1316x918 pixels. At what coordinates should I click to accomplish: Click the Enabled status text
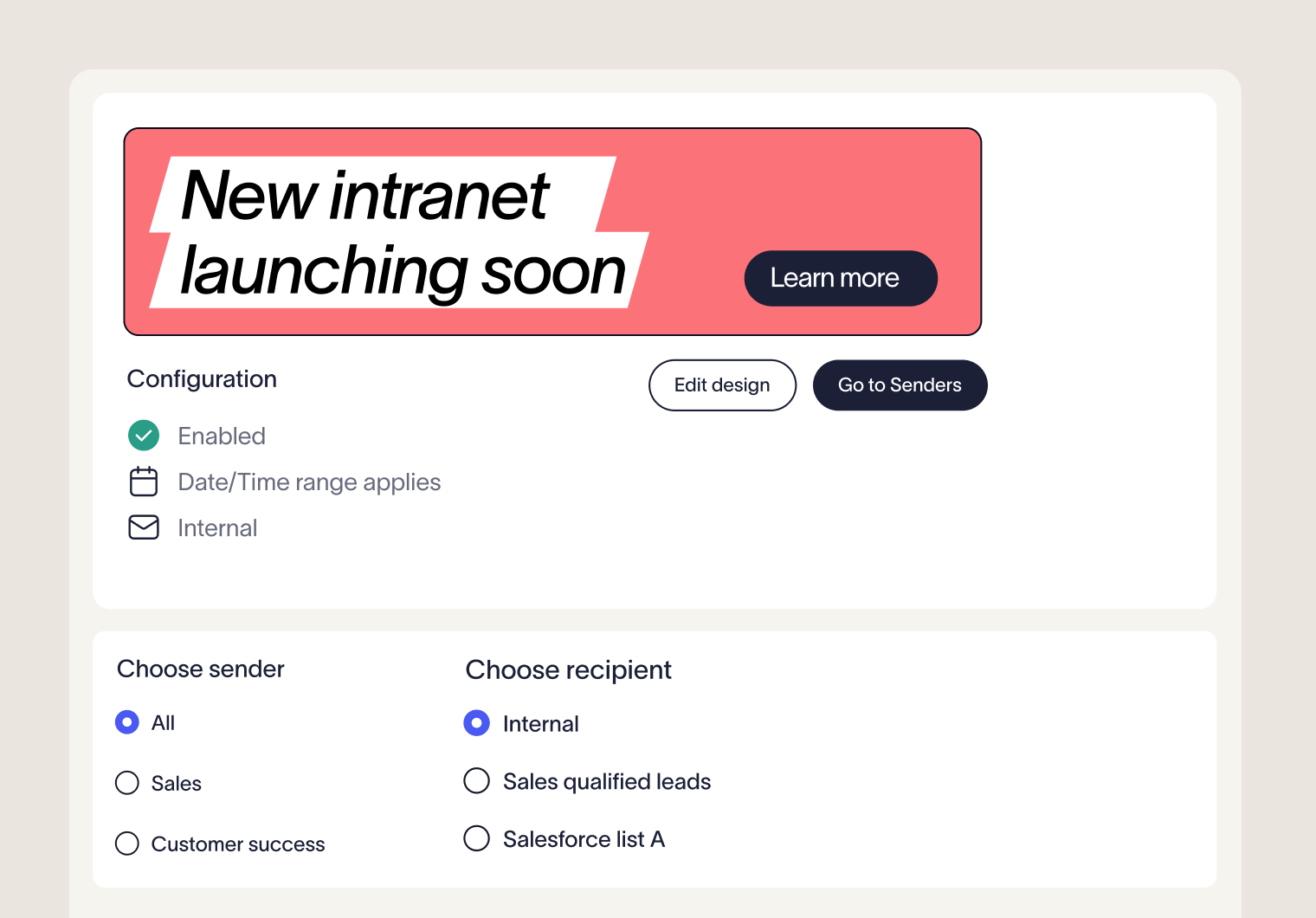click(x=222, y=436)
